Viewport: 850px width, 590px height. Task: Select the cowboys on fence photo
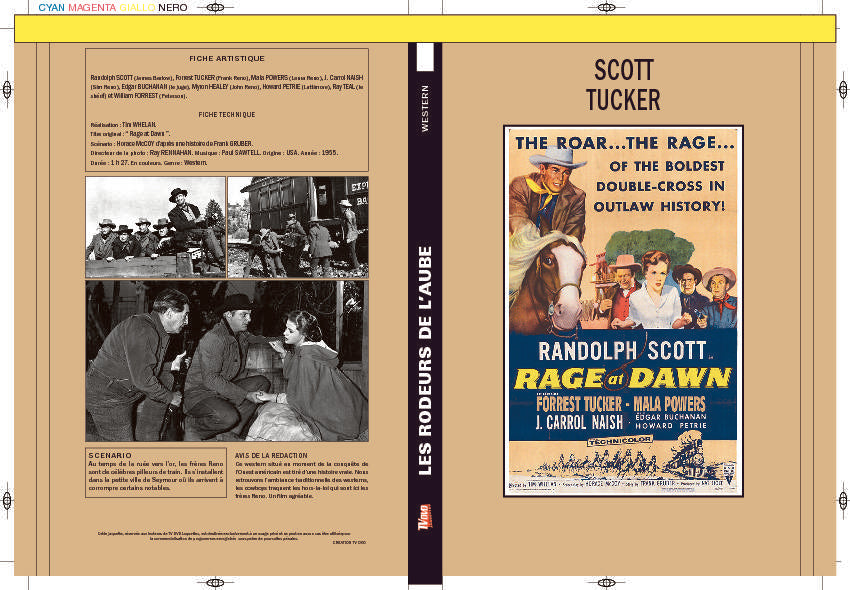[x=156, y=227]
